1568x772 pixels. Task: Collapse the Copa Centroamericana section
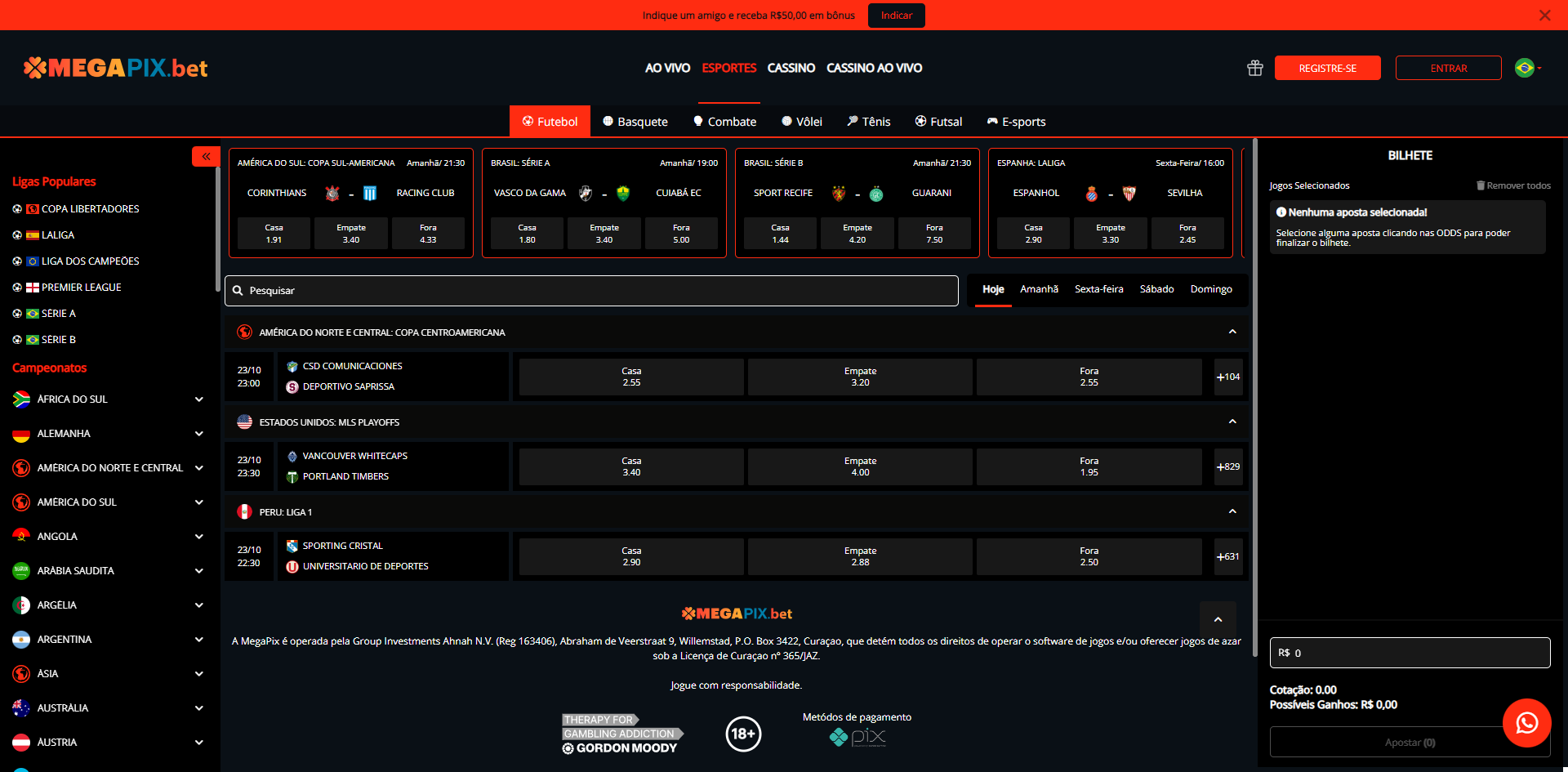click(1232, 332)
